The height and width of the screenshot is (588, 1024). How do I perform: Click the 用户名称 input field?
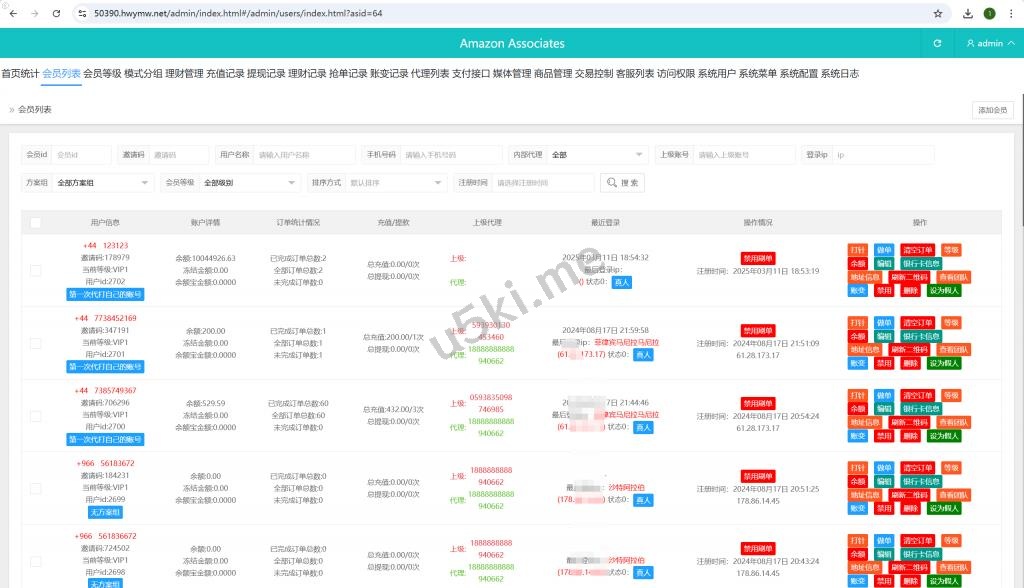click(x=304, y=155)
